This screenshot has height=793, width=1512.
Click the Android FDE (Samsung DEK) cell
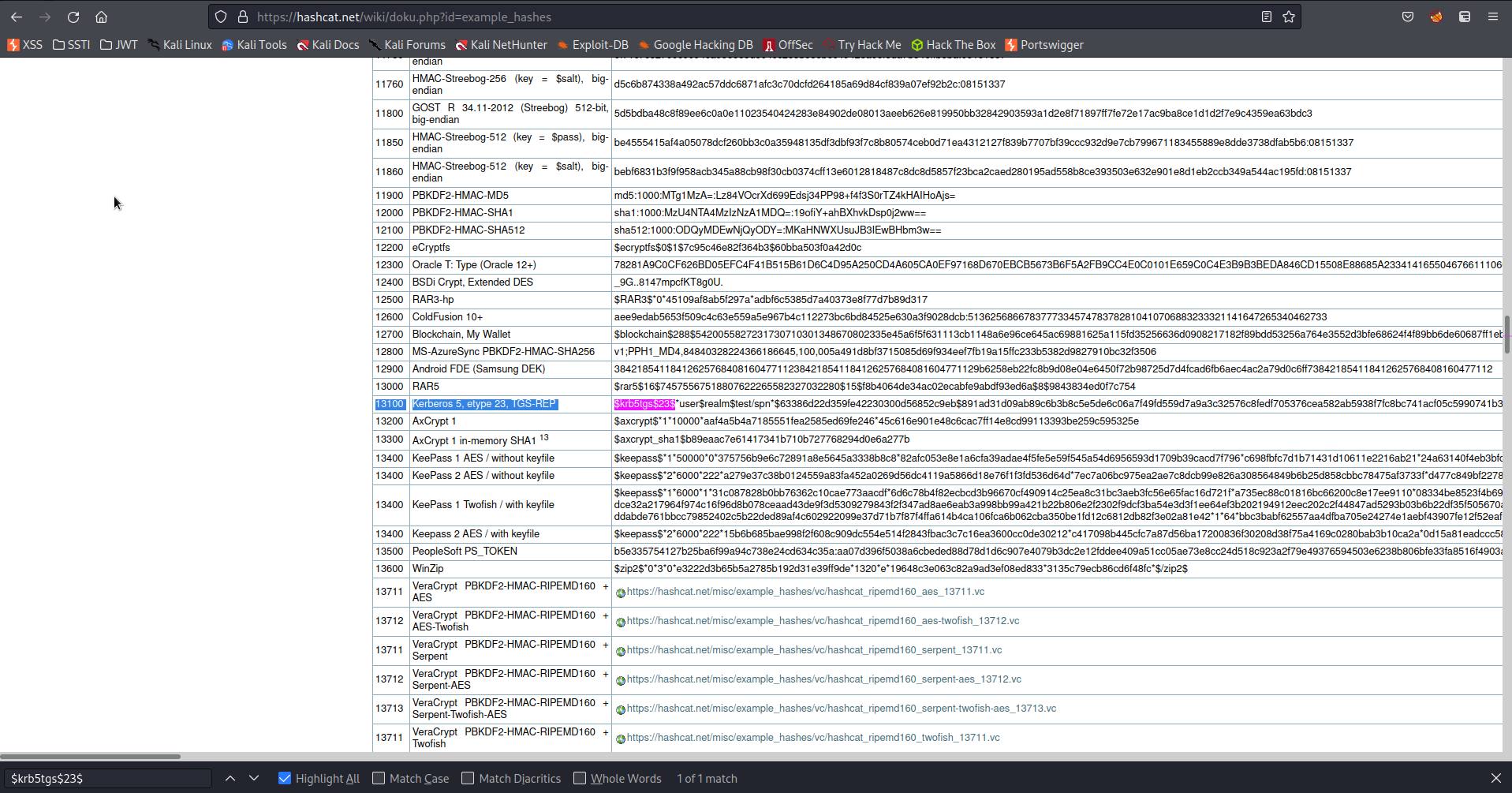(510, 369)
